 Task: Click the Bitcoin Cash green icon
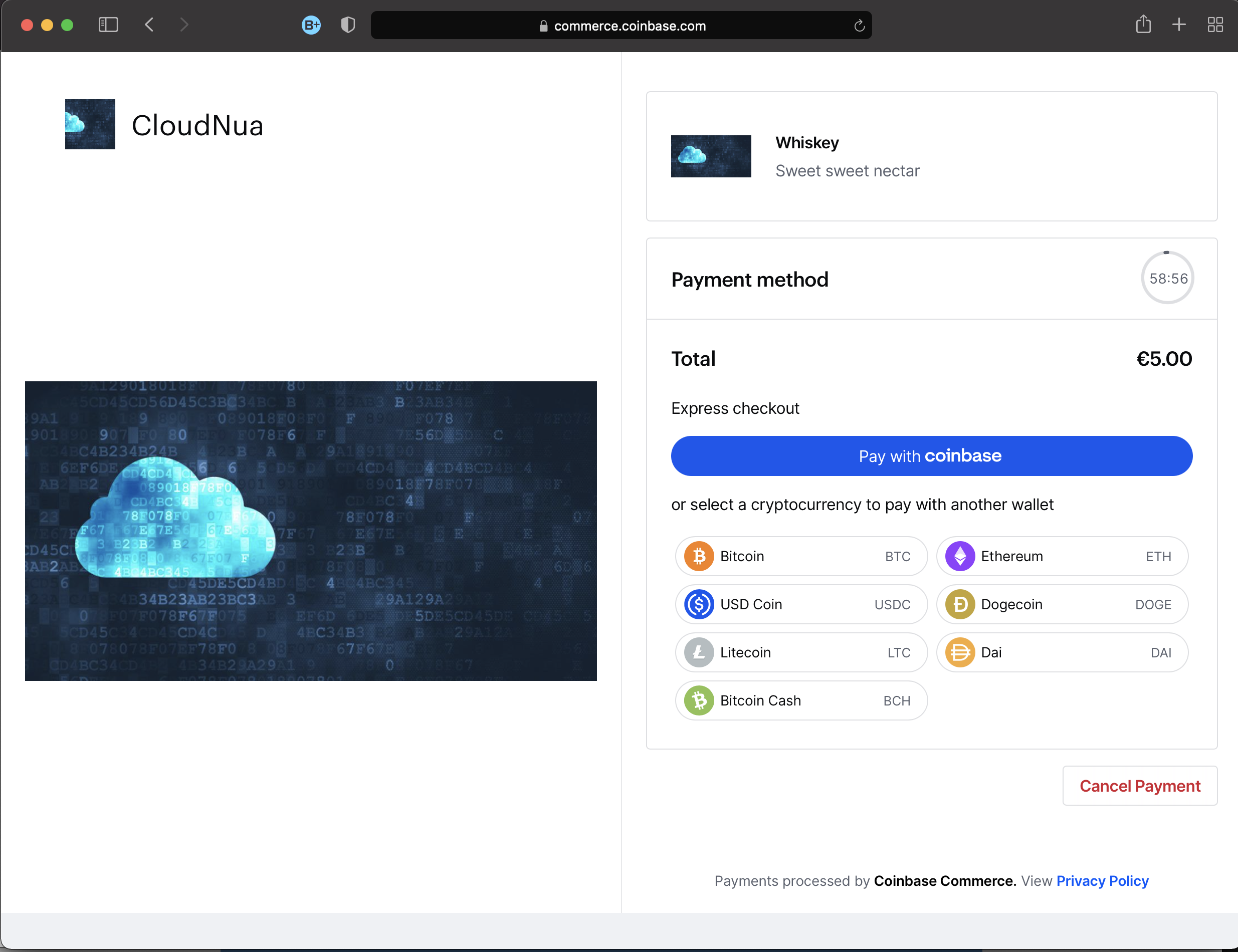tap(699, 700)
